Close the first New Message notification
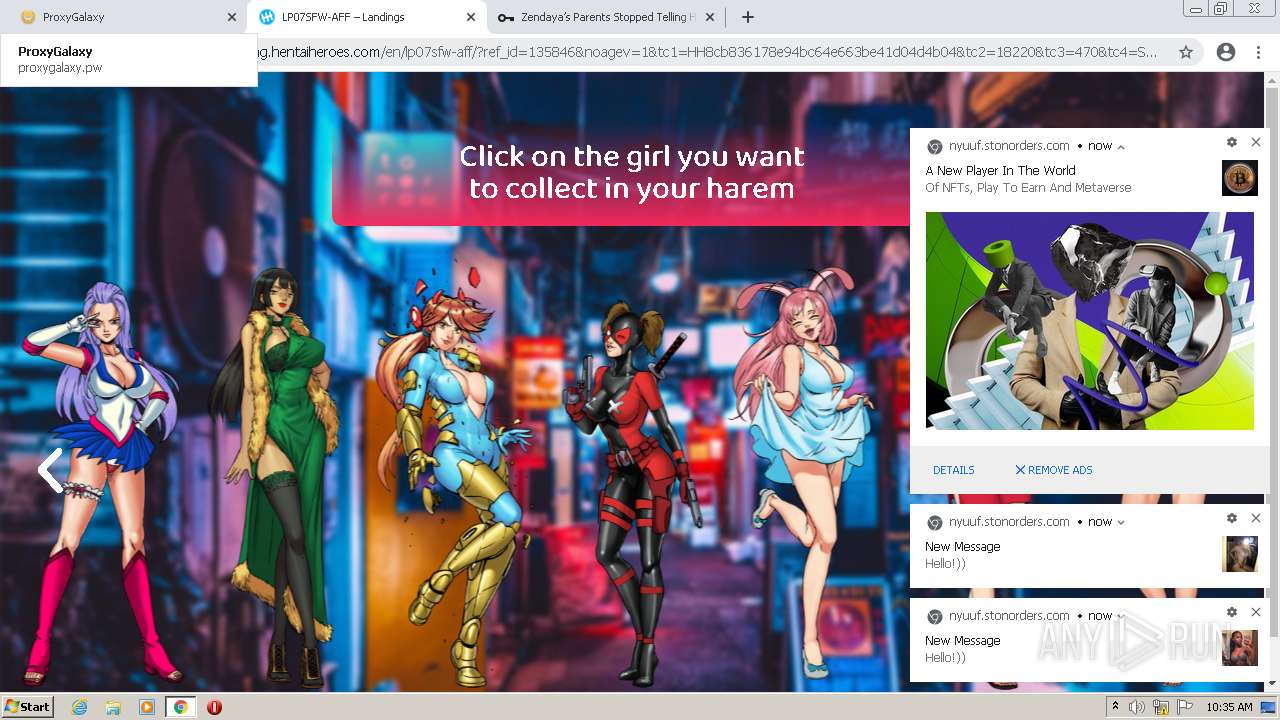 point(1256,518)
